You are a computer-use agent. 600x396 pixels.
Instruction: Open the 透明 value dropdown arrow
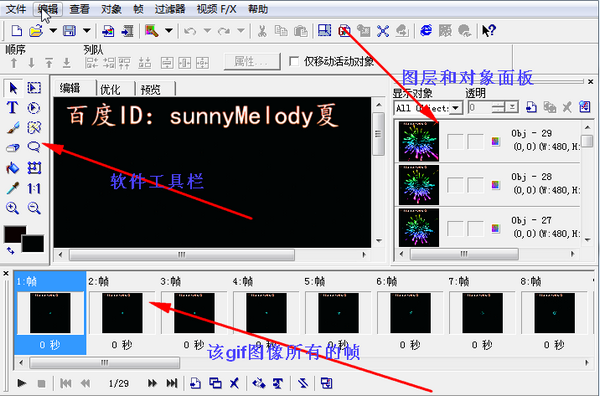512,108
